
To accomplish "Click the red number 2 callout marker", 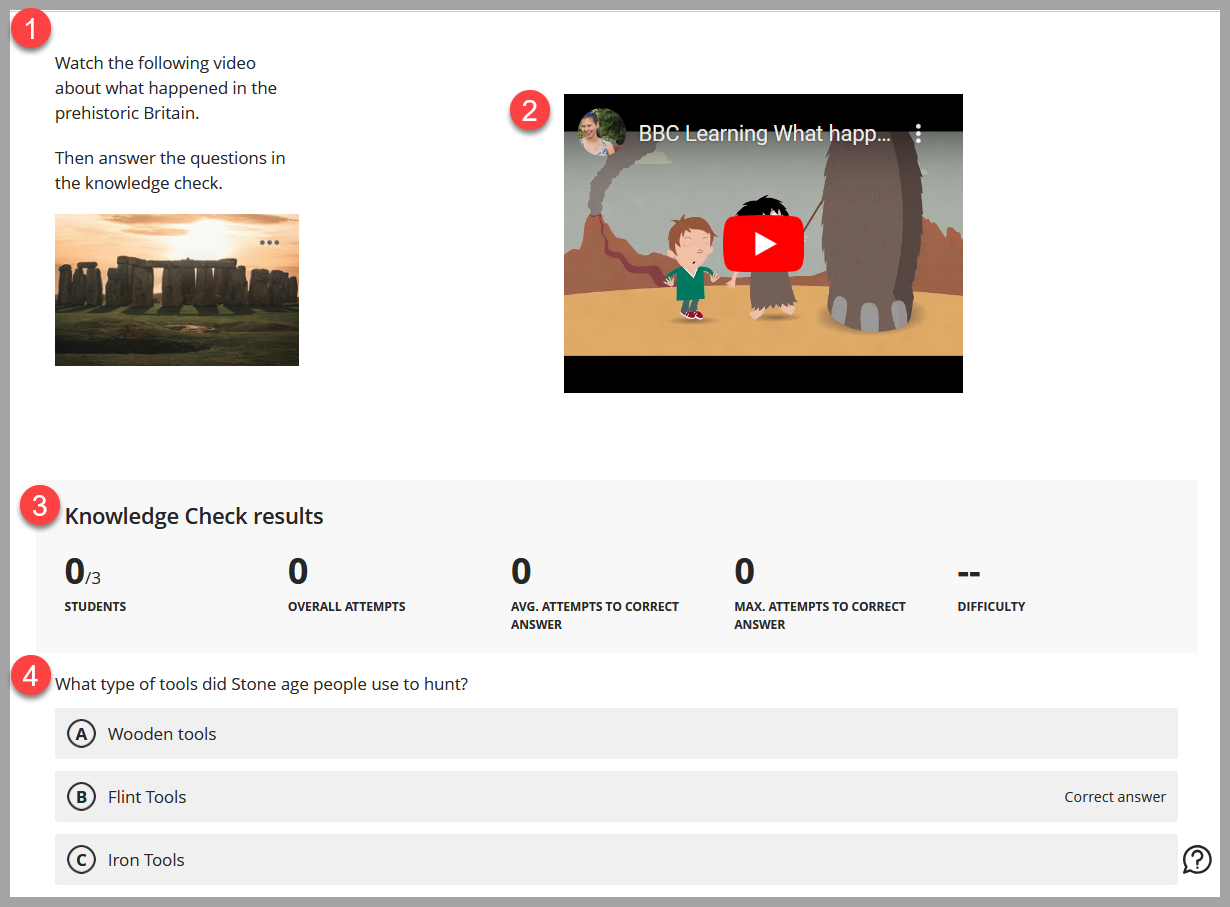I will point(530,110).
